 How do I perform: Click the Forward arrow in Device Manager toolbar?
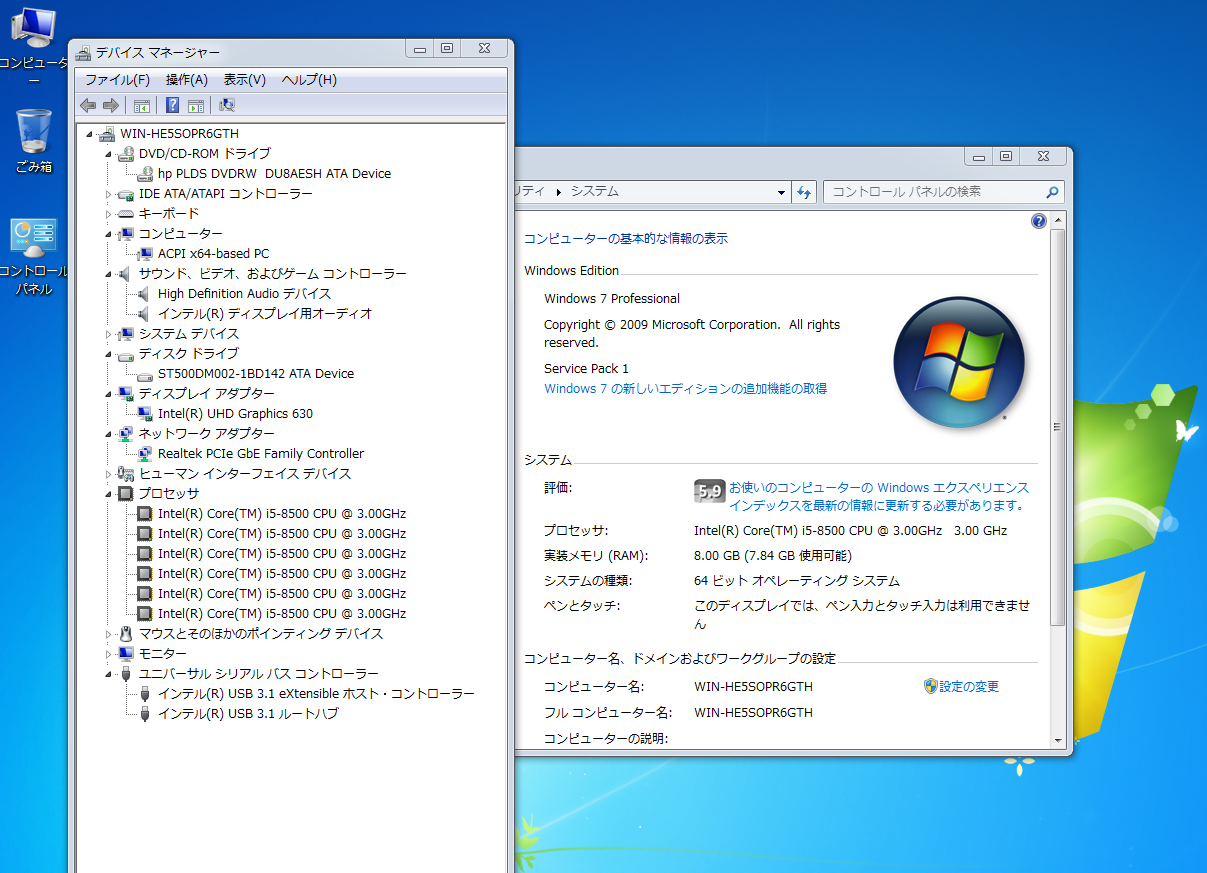[x=111, y=105]
